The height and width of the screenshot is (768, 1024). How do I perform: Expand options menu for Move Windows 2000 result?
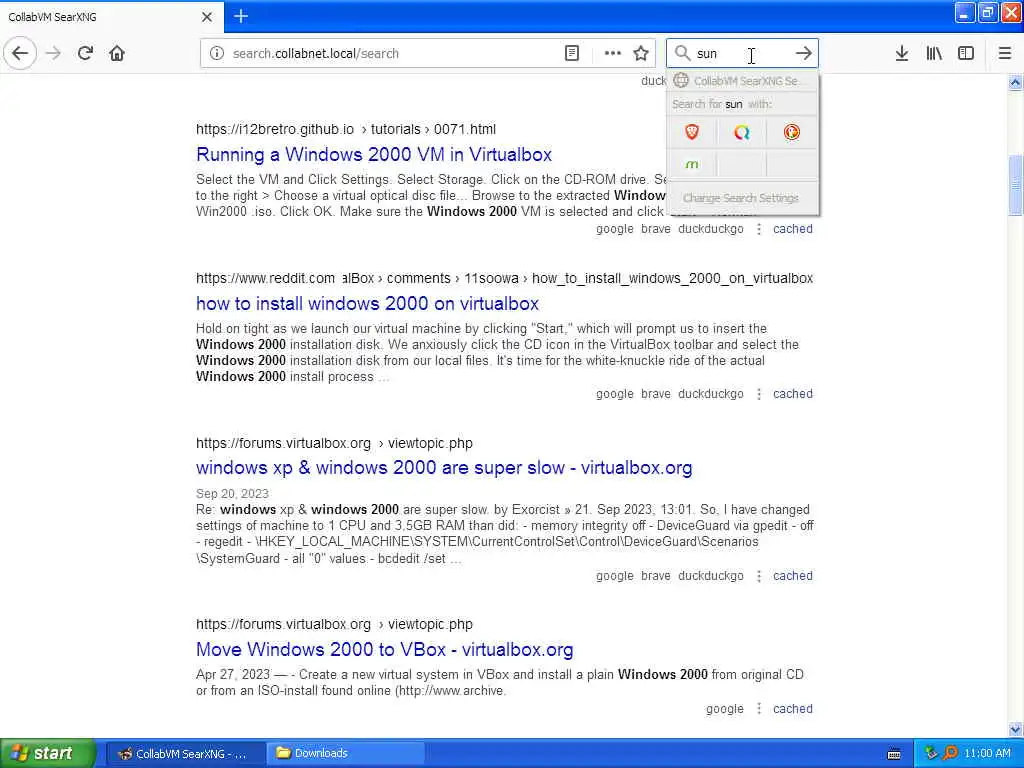759,709
